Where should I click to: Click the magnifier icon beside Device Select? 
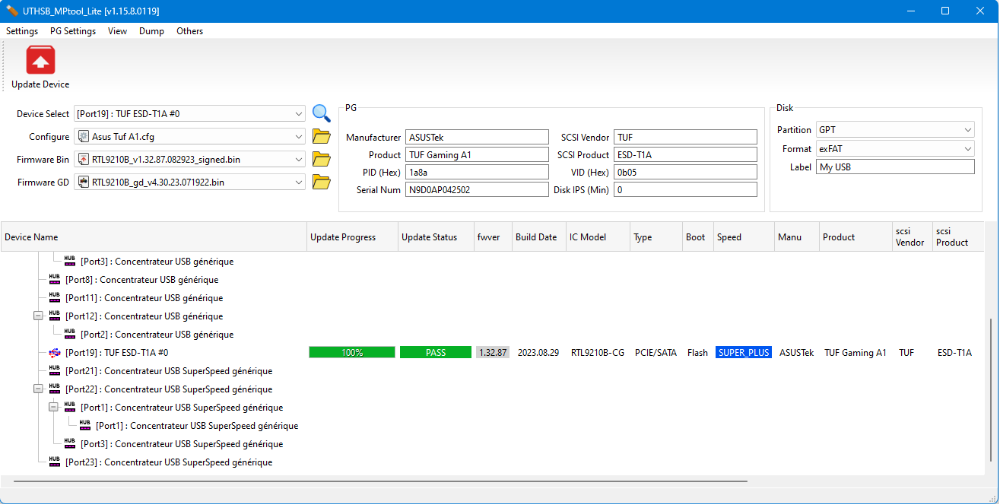point(321,113)
